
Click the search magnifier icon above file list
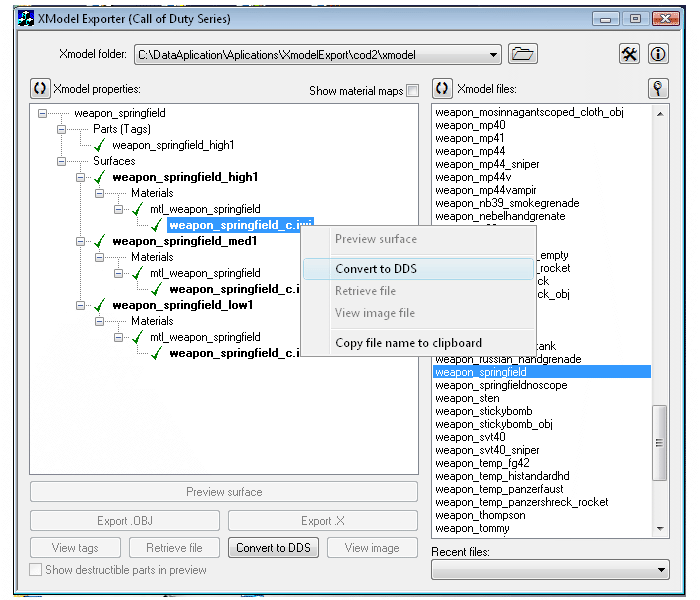click(658, 88)
